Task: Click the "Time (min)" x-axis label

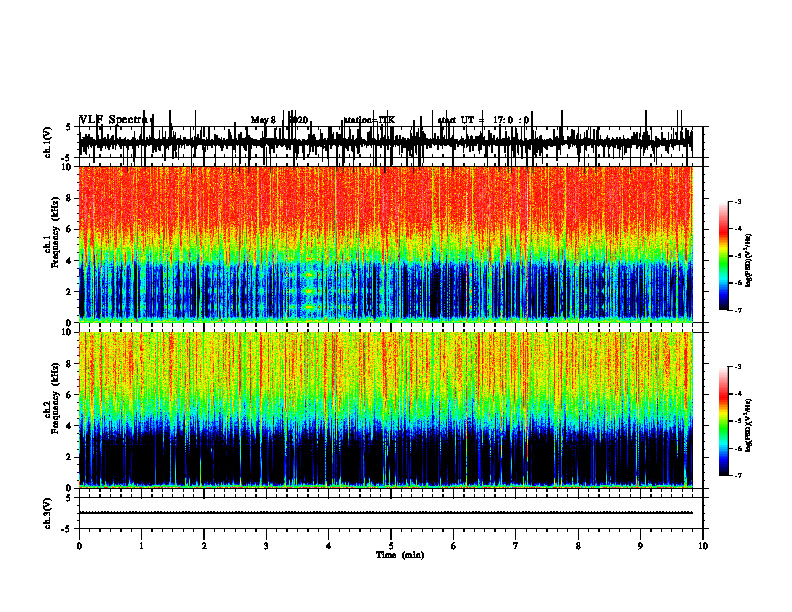Action: pos(400,555)
